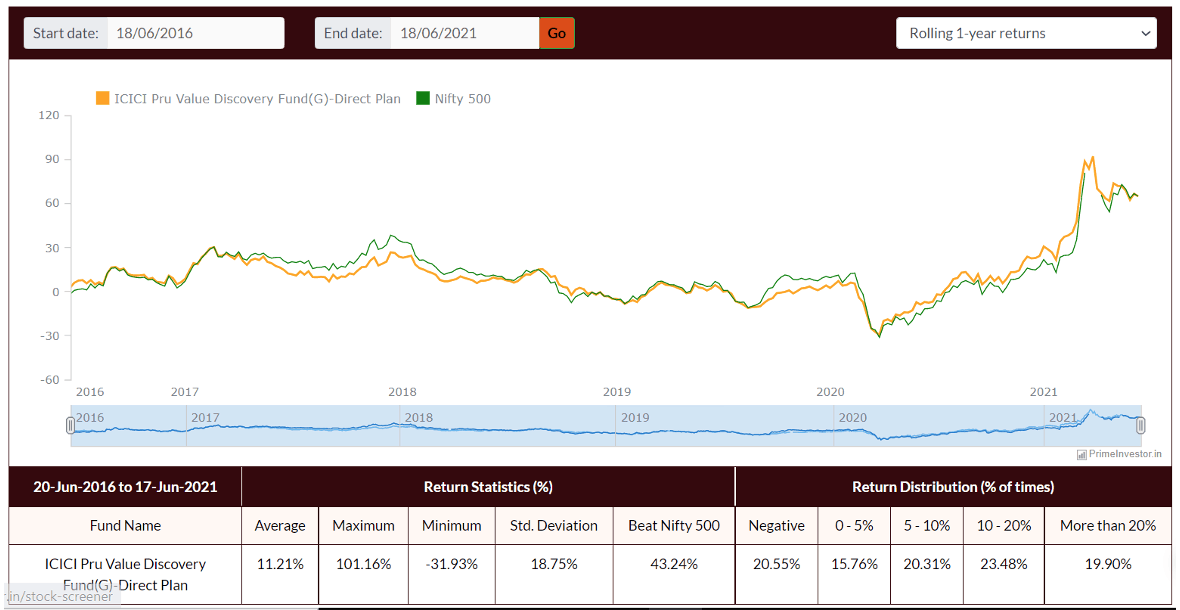
Task: Click the orange Go button
Action: click(557, 33)
